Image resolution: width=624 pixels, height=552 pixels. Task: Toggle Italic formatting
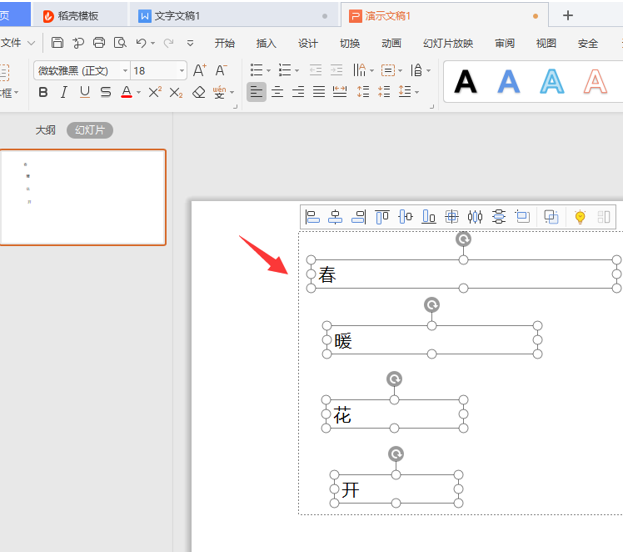[64, 92]
